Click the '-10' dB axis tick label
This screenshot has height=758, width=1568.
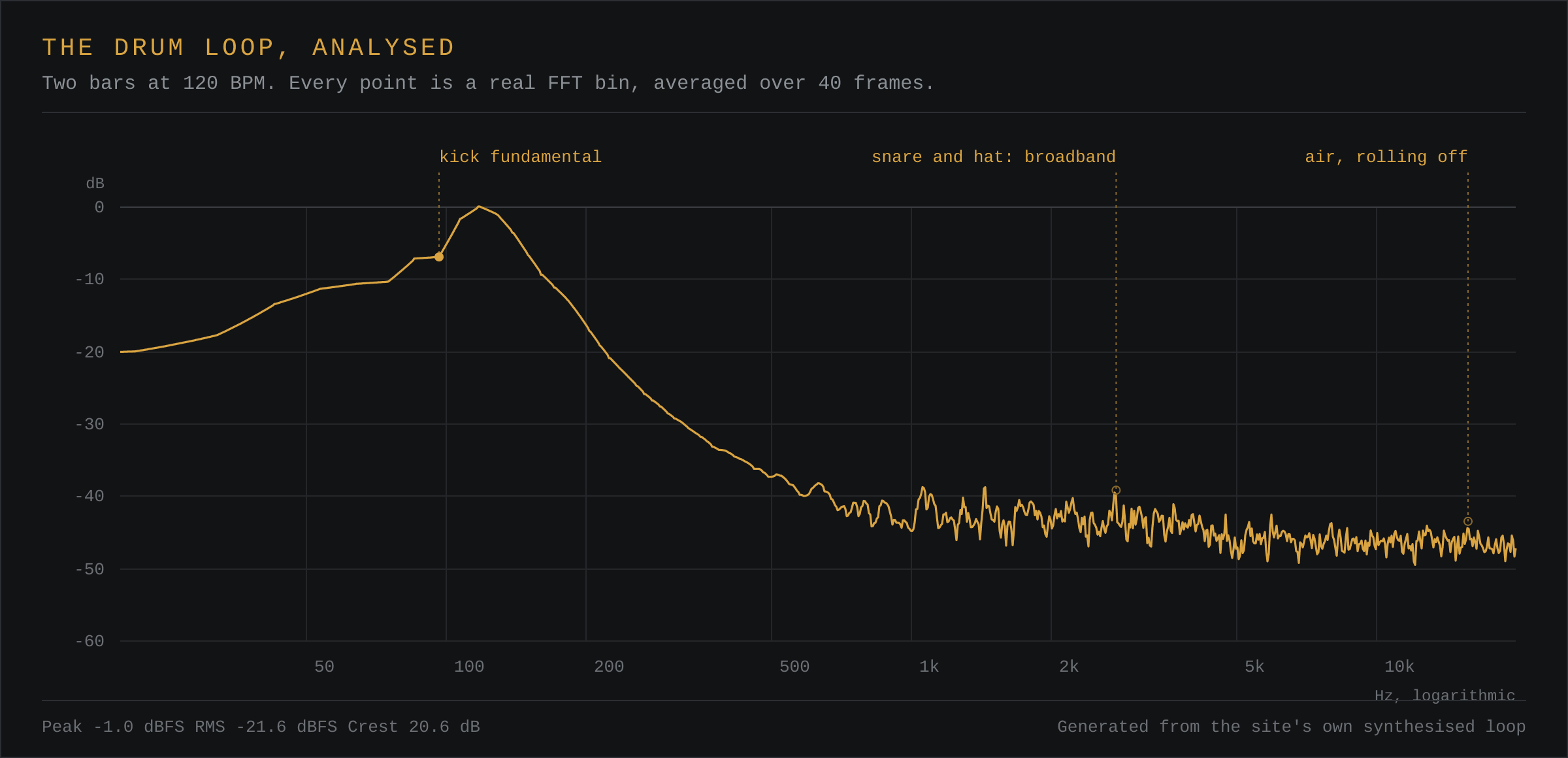point(90,280)
